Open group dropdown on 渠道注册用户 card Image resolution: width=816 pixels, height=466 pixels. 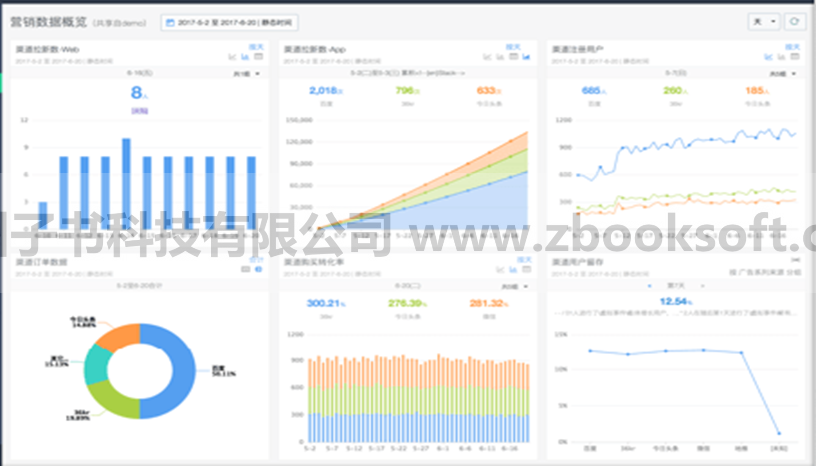pos(783,74)
